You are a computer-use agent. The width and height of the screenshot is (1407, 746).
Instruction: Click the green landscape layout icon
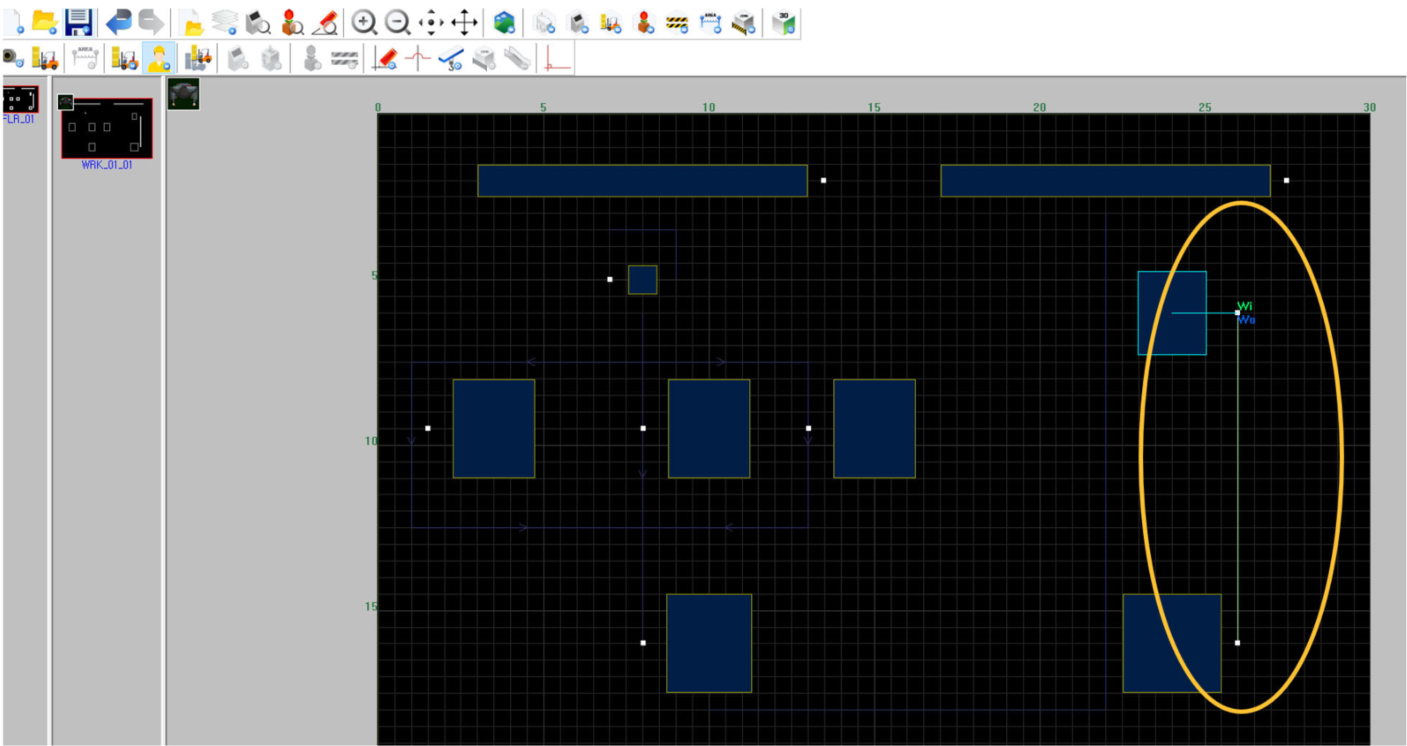505,21
